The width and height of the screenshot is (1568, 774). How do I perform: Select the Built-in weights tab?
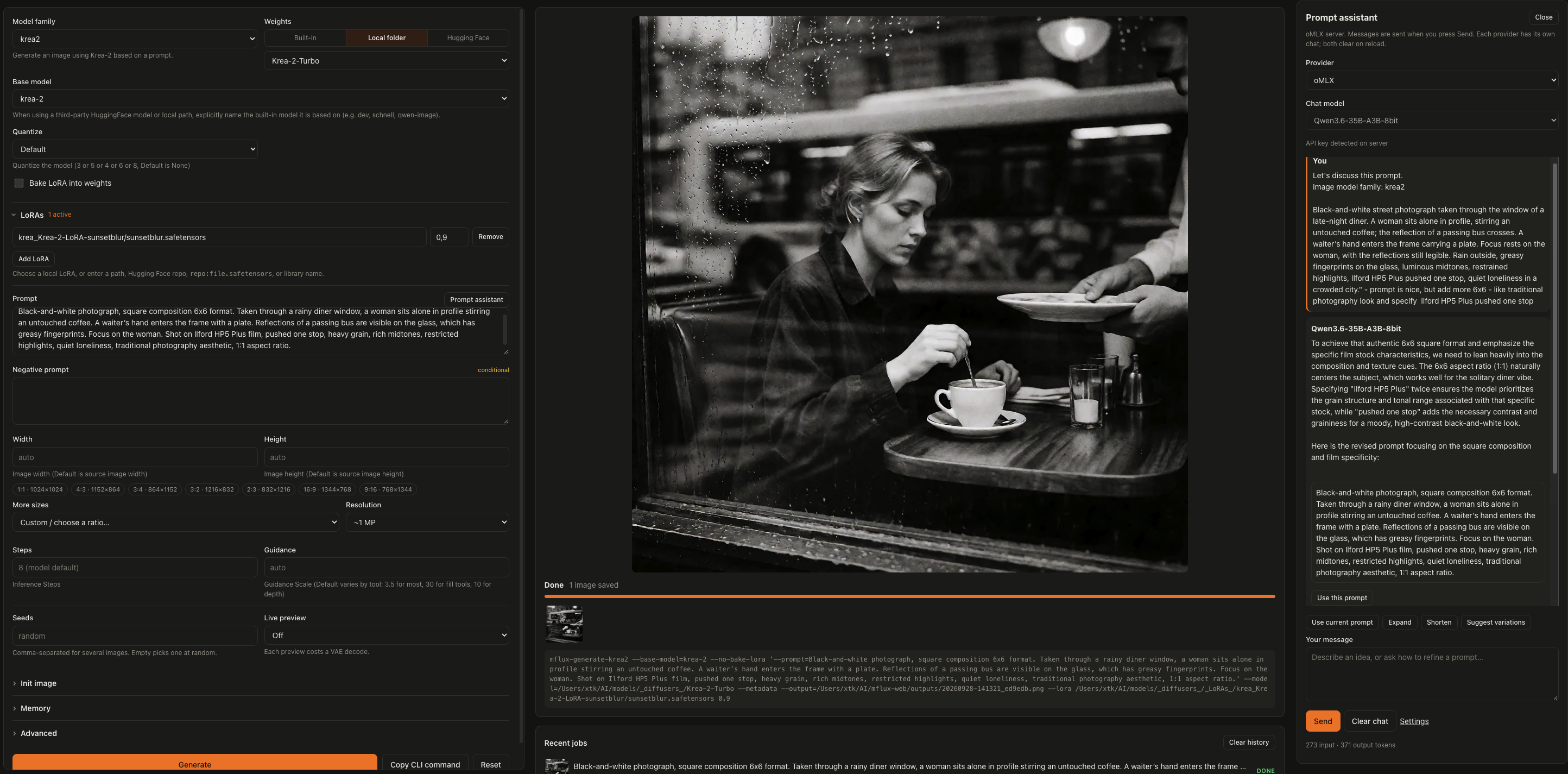(305, 38)
